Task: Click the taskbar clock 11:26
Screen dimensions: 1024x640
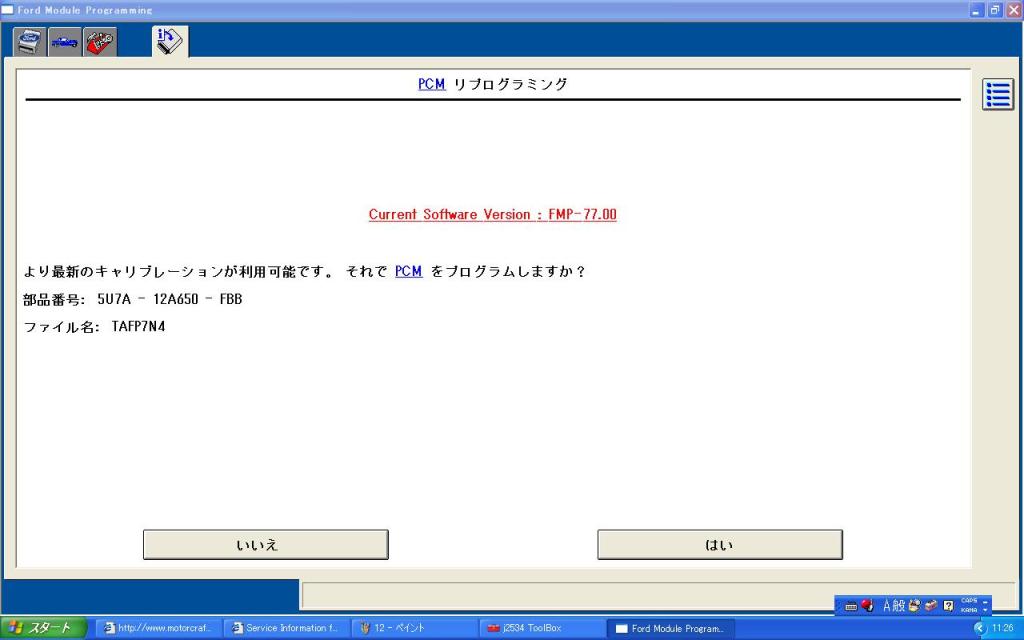Action: click(1002, 628)
